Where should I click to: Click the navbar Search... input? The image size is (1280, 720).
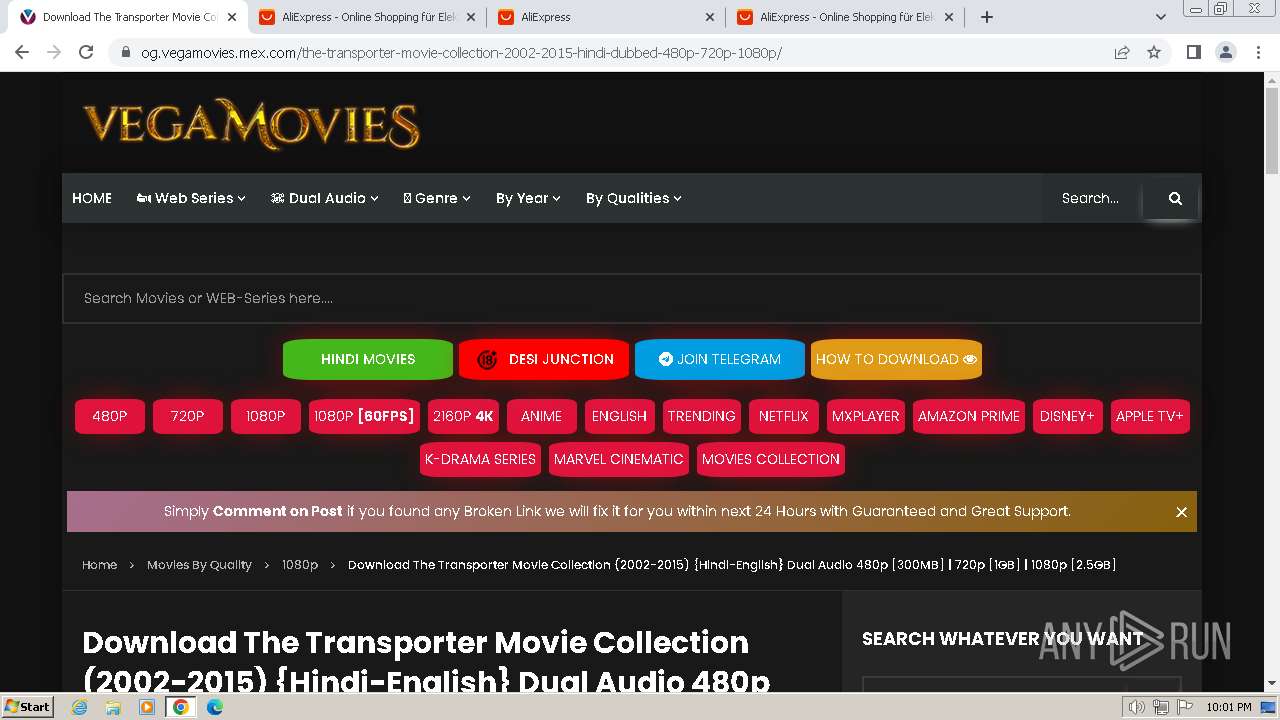(1093, 198)
